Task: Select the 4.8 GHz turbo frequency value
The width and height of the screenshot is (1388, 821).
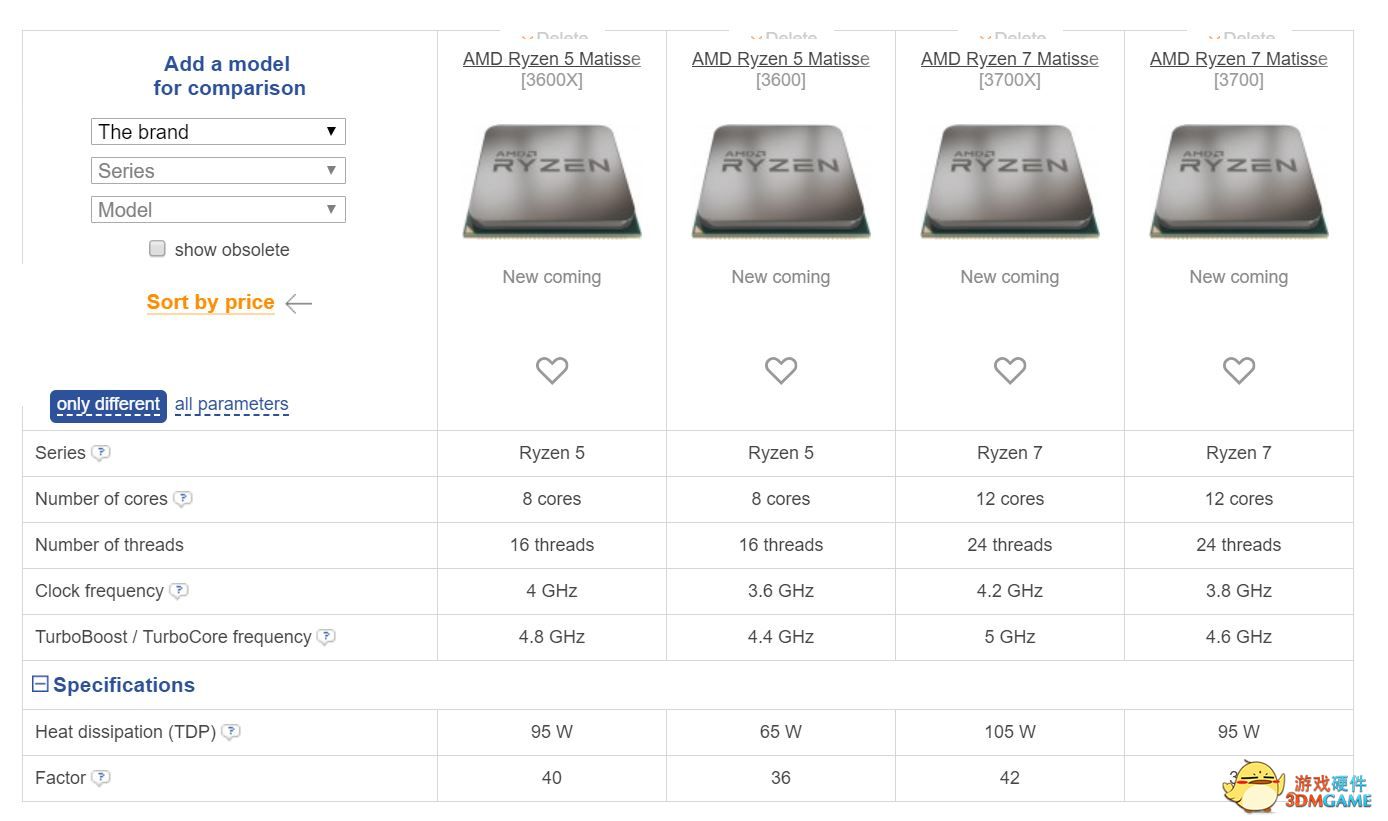Action: pos(552,637)
